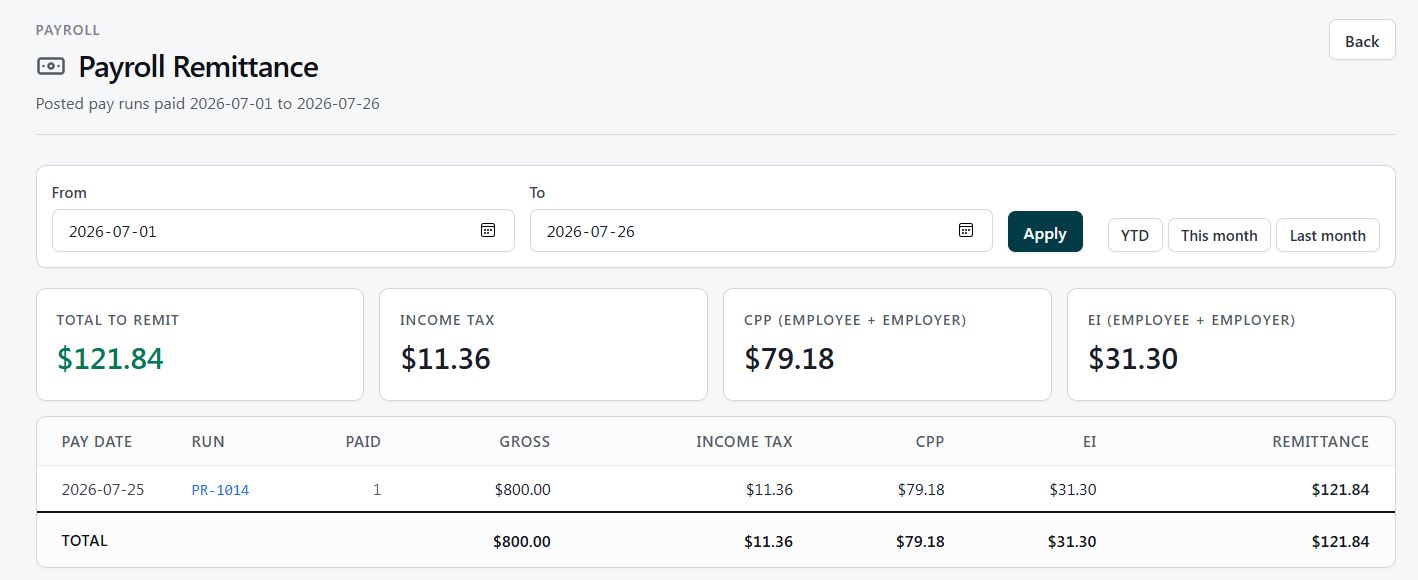Viewport: 1418px width, 580px height.
Task: Select the Last month preset
Action: tap(1328, 236)
